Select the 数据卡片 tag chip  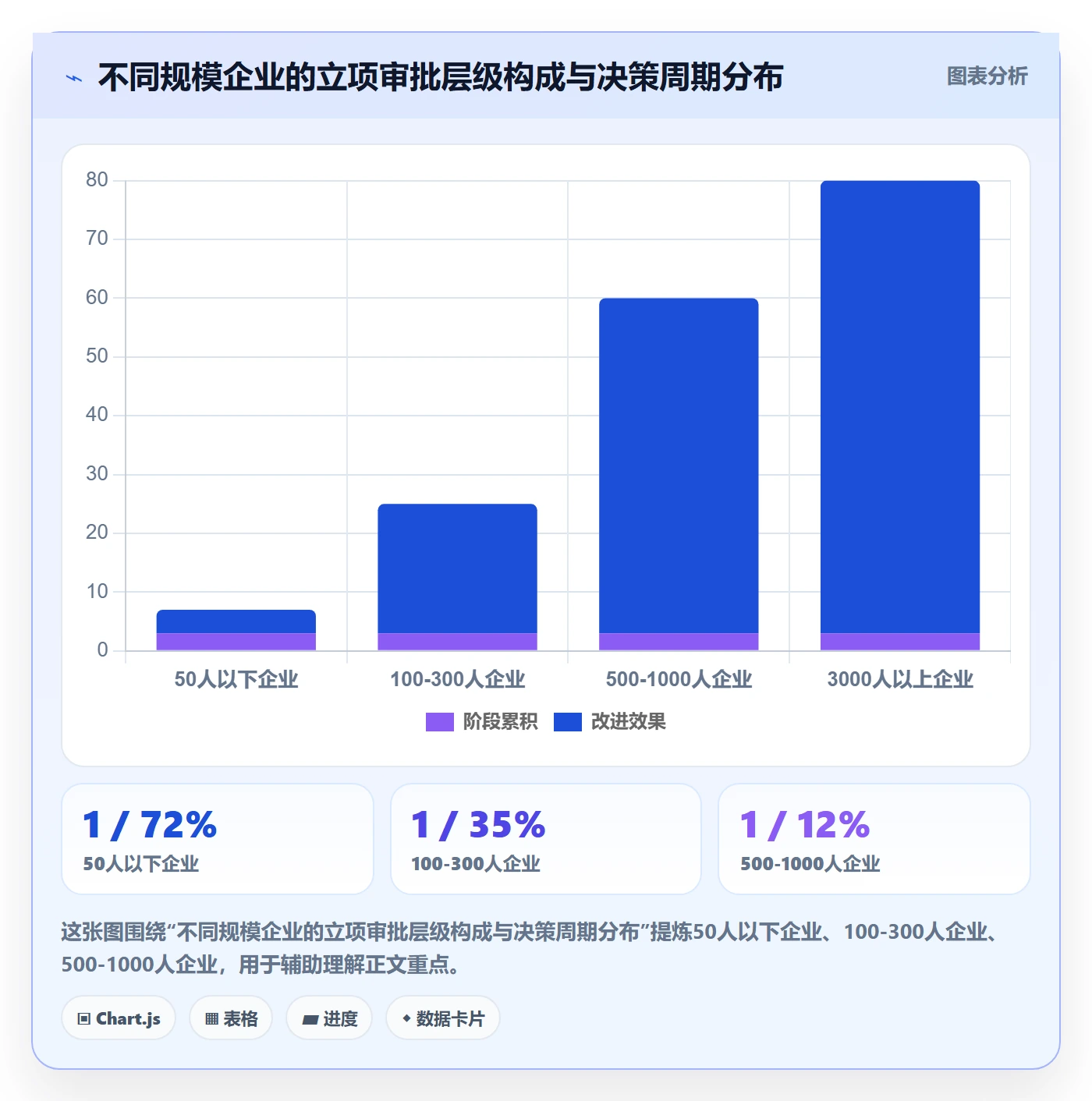(x=443, y=1018)
